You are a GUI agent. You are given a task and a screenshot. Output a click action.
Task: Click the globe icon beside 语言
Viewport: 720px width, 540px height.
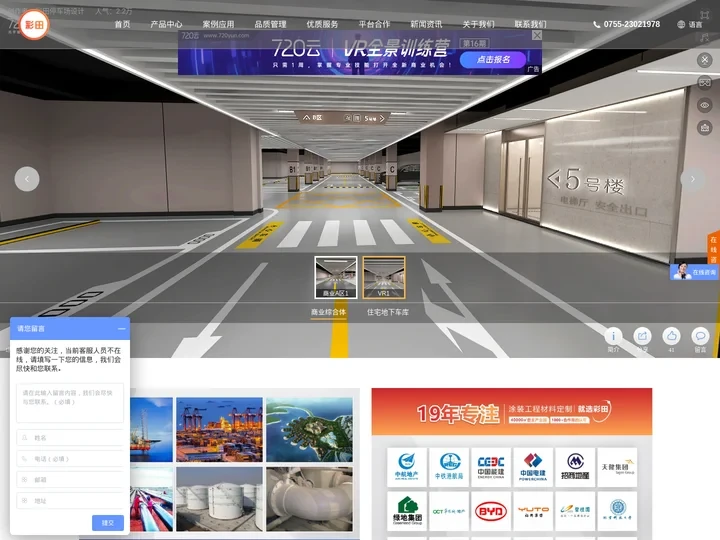681,25
